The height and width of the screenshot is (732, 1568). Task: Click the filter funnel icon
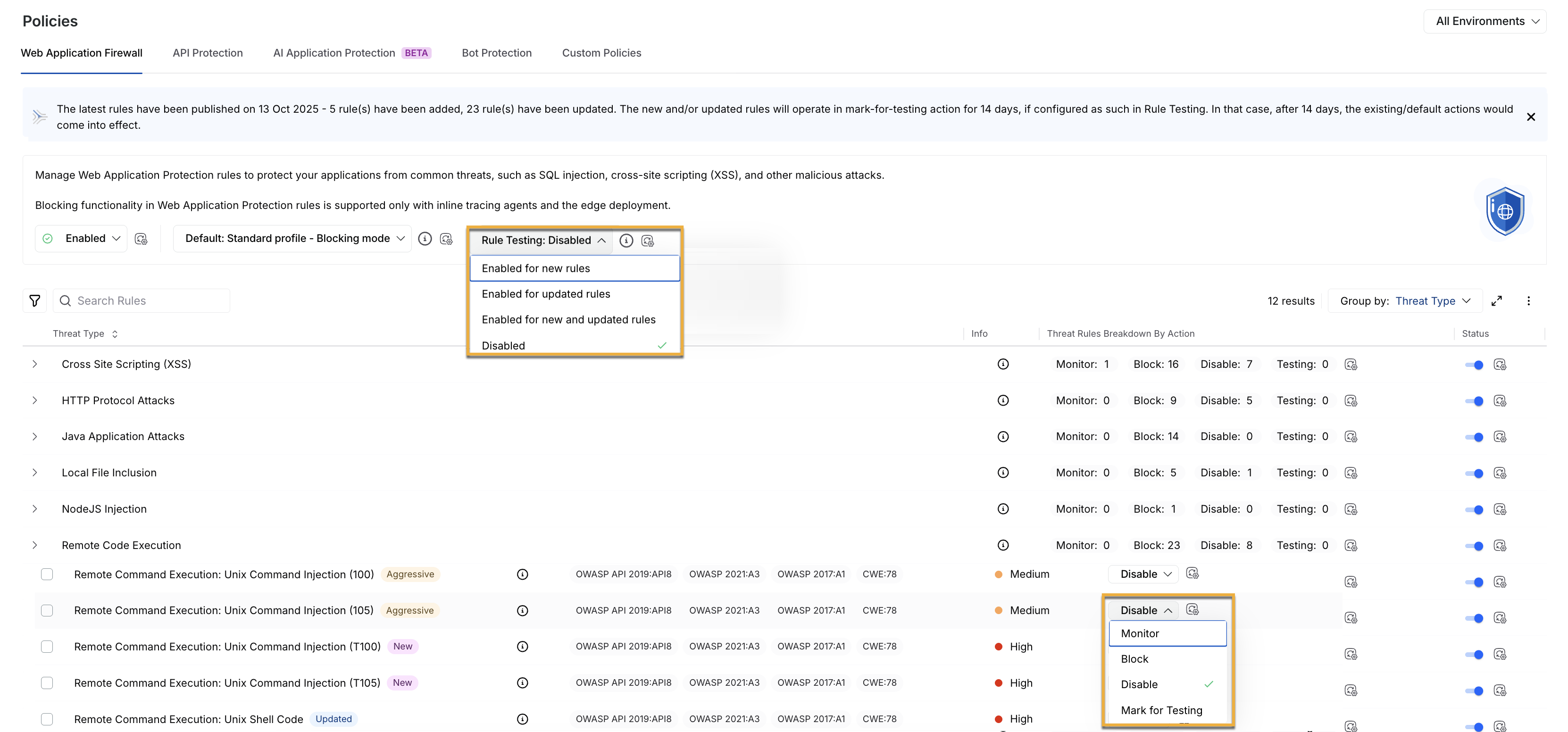point(35,300)
